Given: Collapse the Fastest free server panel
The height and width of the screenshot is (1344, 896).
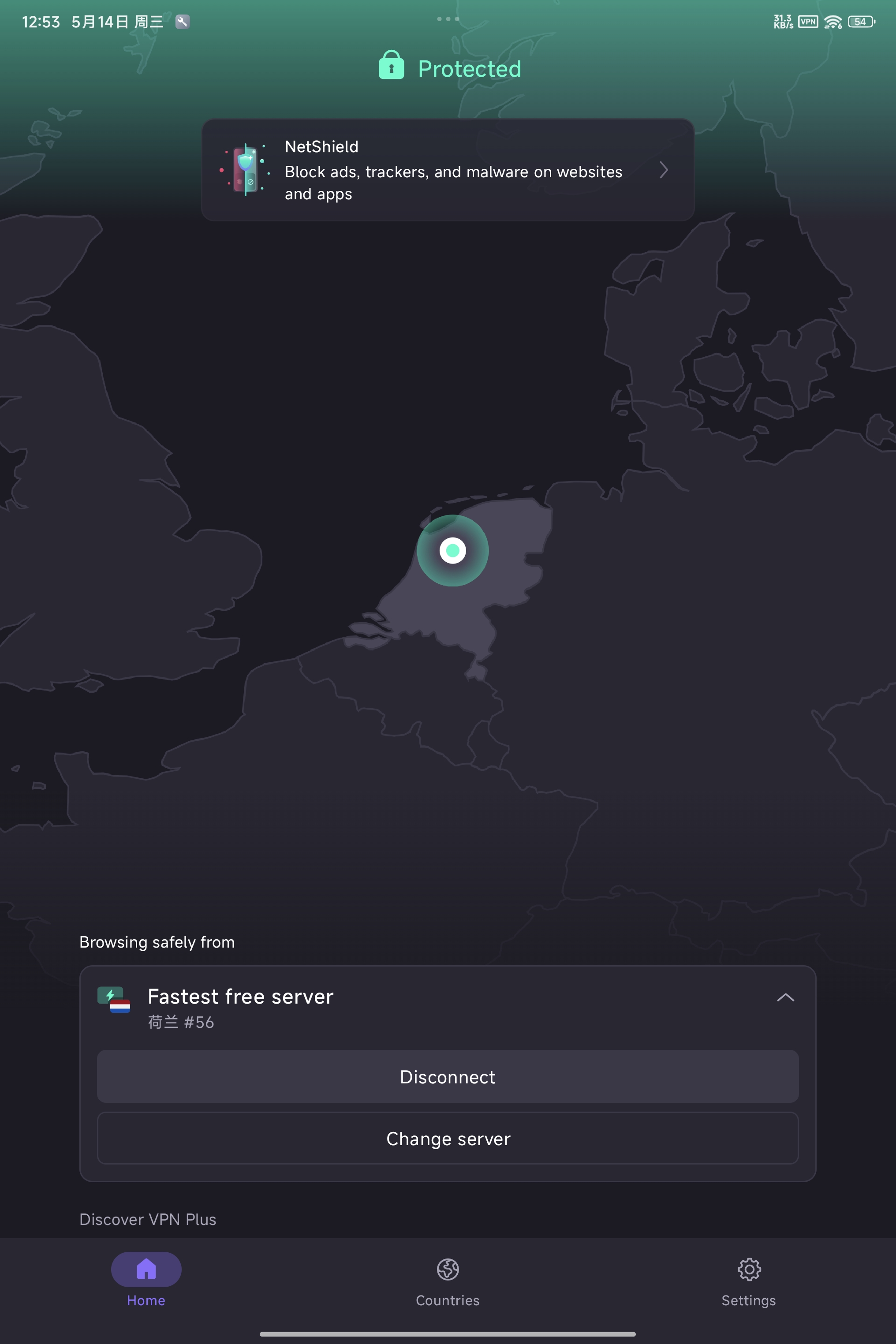Looking at the screenshot, I should (785, 997).
